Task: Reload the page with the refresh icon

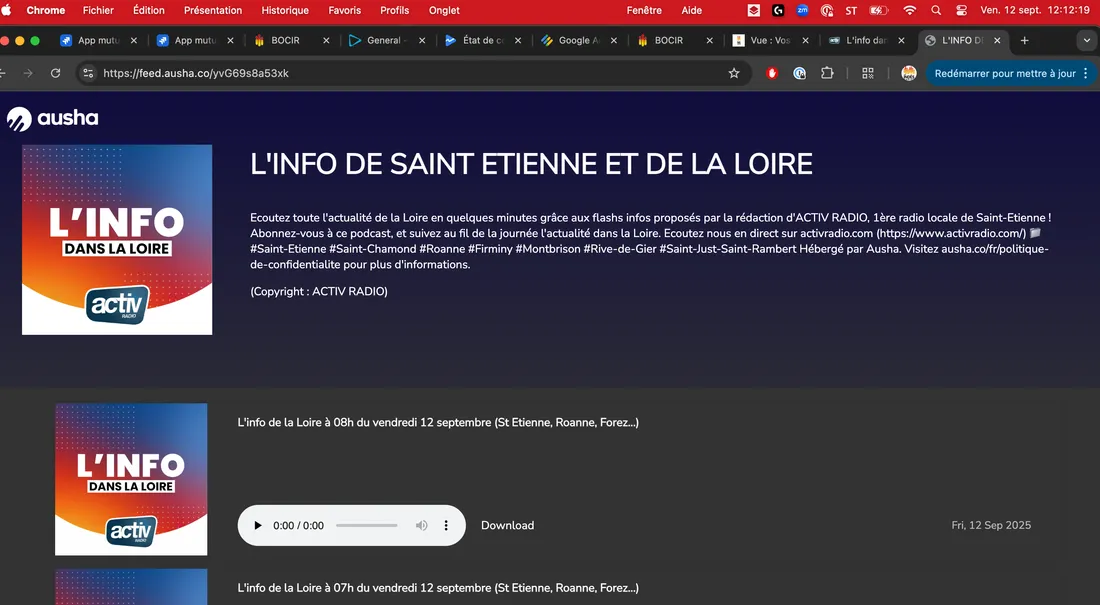Action: pos(55,72)
